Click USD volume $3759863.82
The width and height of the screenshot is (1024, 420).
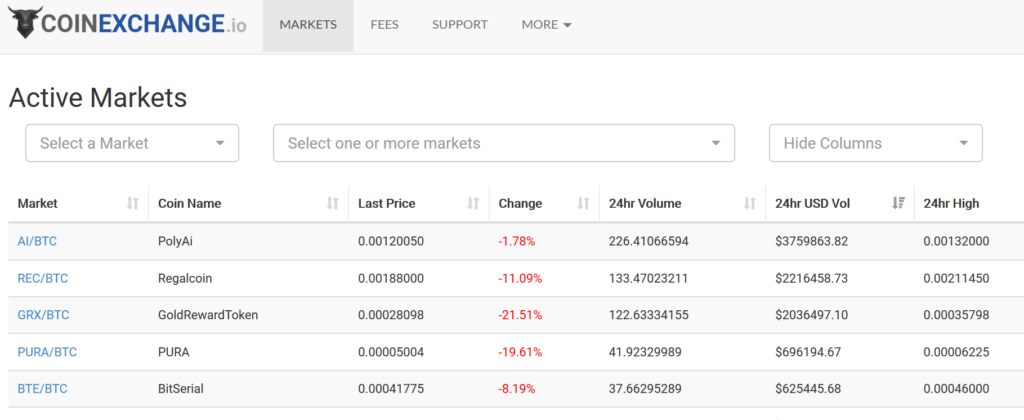coord(812,241)
